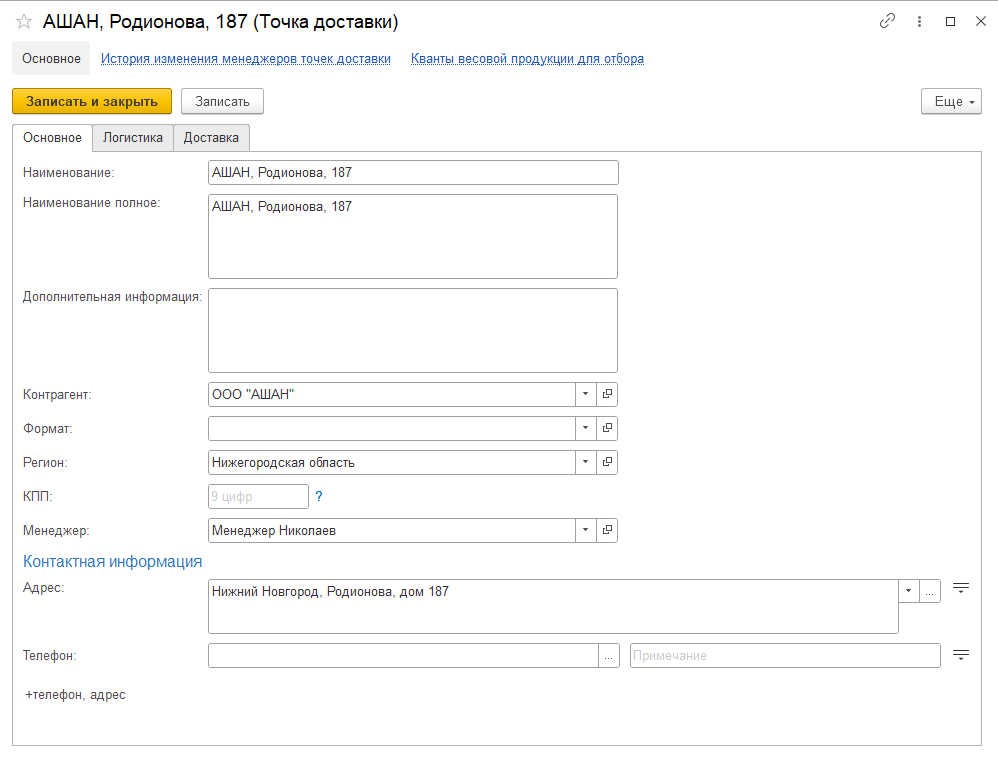Open the Формат record with open icon
Screen dimensions: 998x757
pos(607,429)
